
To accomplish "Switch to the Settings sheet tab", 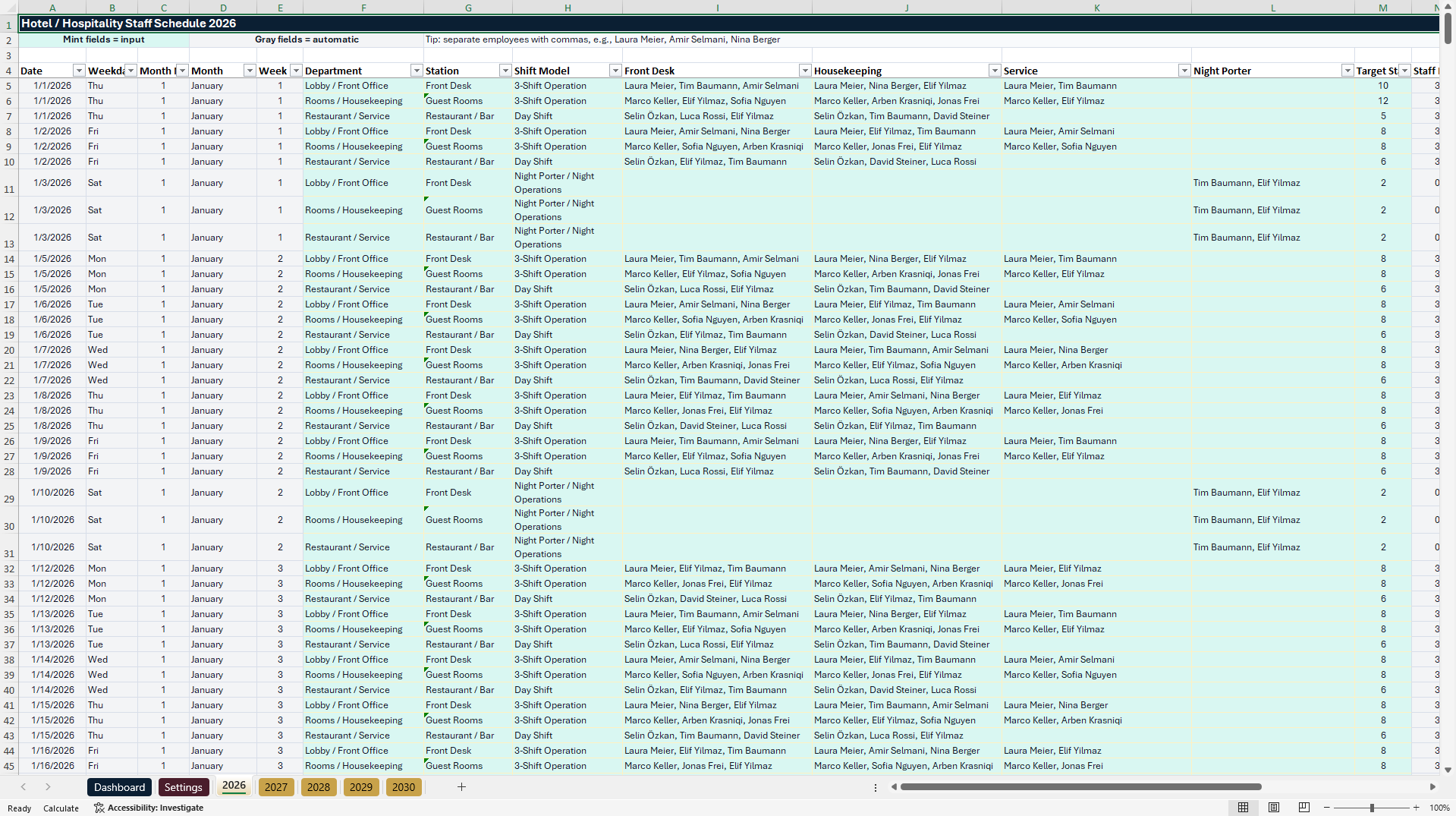I will 183,787.
